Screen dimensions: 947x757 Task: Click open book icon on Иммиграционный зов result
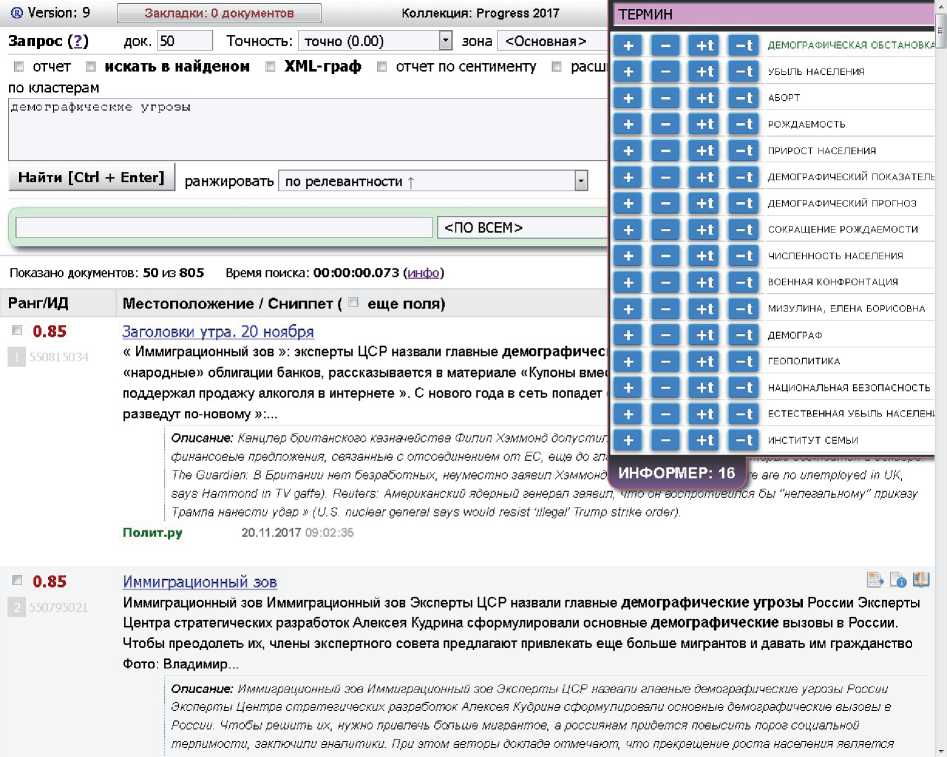[921, 580]
